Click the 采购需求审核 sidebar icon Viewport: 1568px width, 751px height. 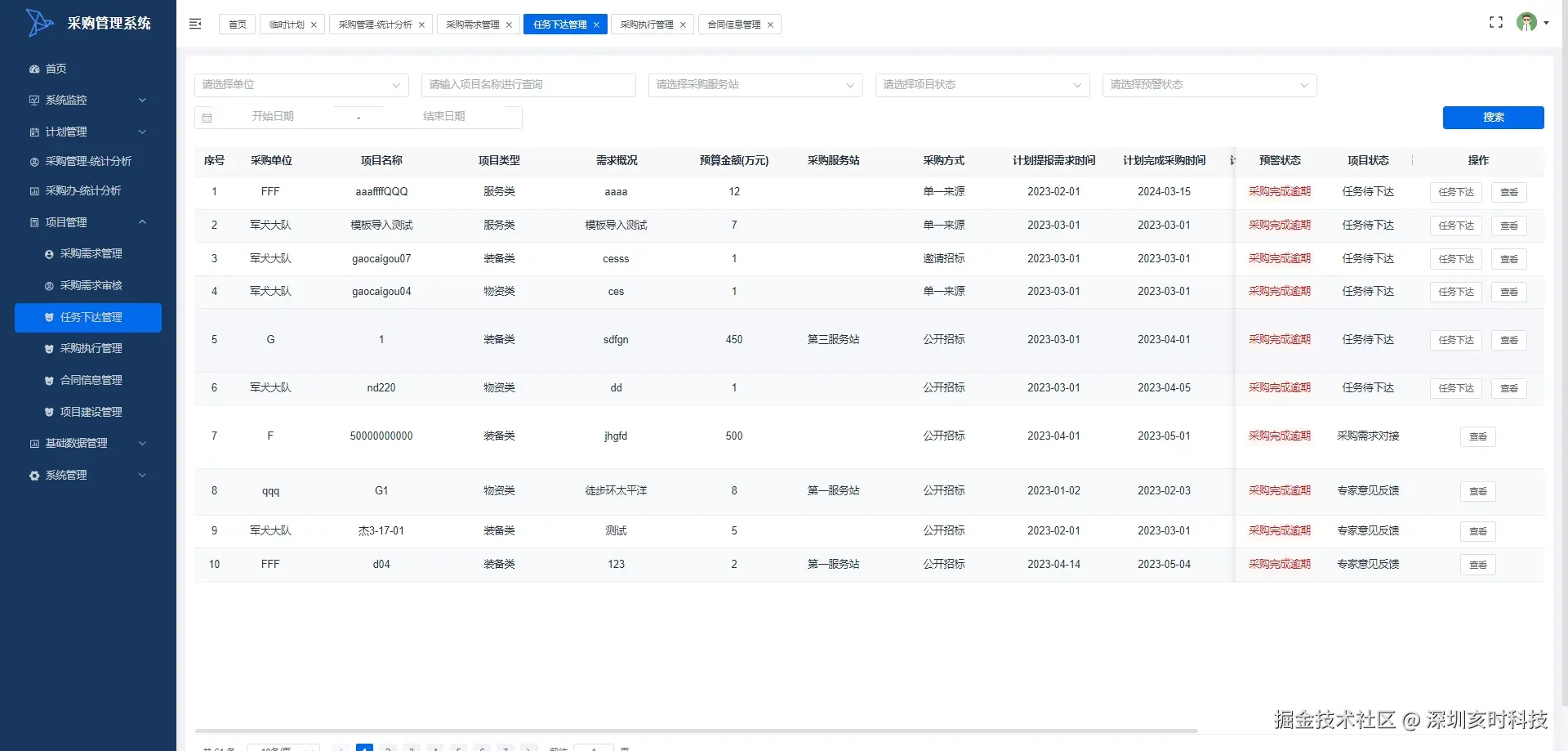tap(49, 286)
